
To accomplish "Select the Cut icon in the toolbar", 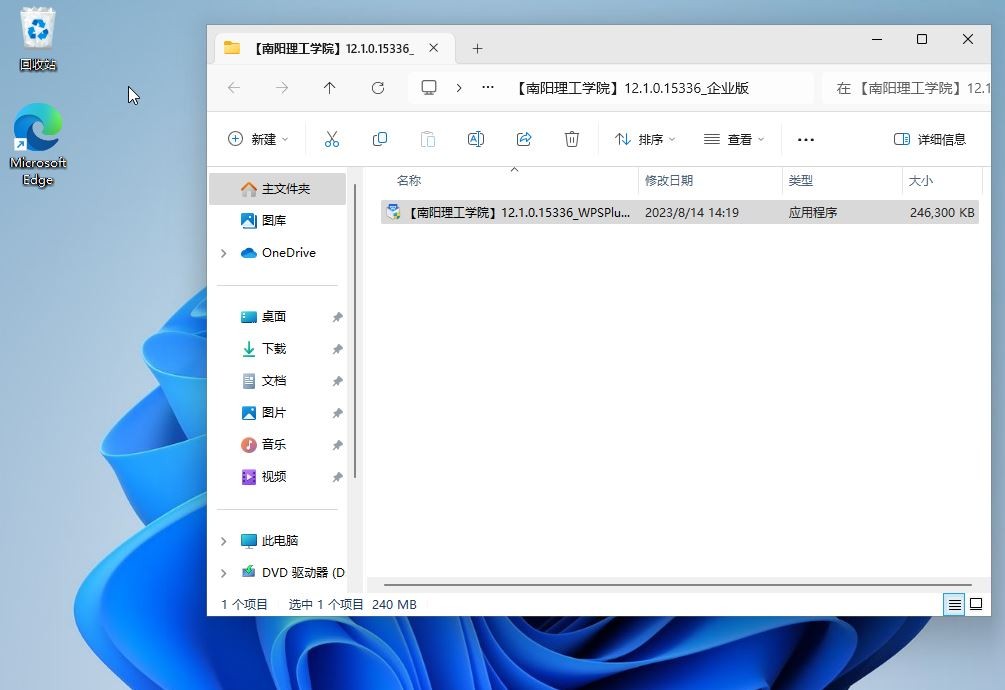I will coord(332,139).
